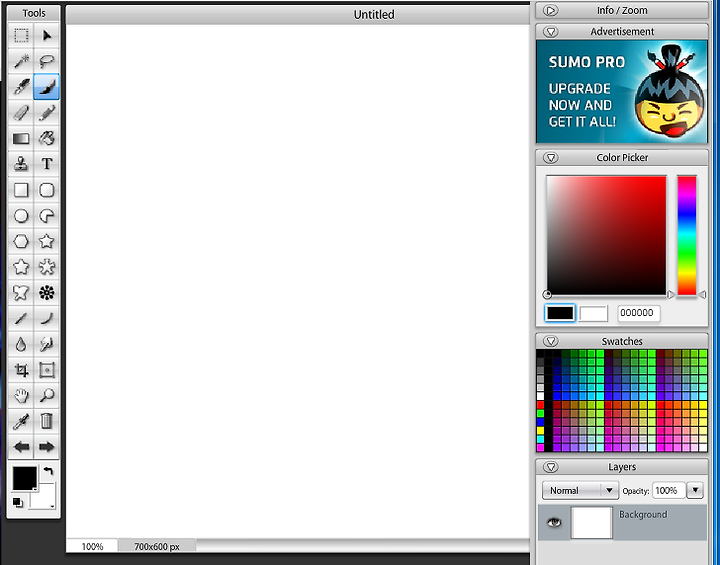This screenshot has width=720, height=565.
Task: Open the layer Opacity dropdown arrow
Action: coord(695,491)
